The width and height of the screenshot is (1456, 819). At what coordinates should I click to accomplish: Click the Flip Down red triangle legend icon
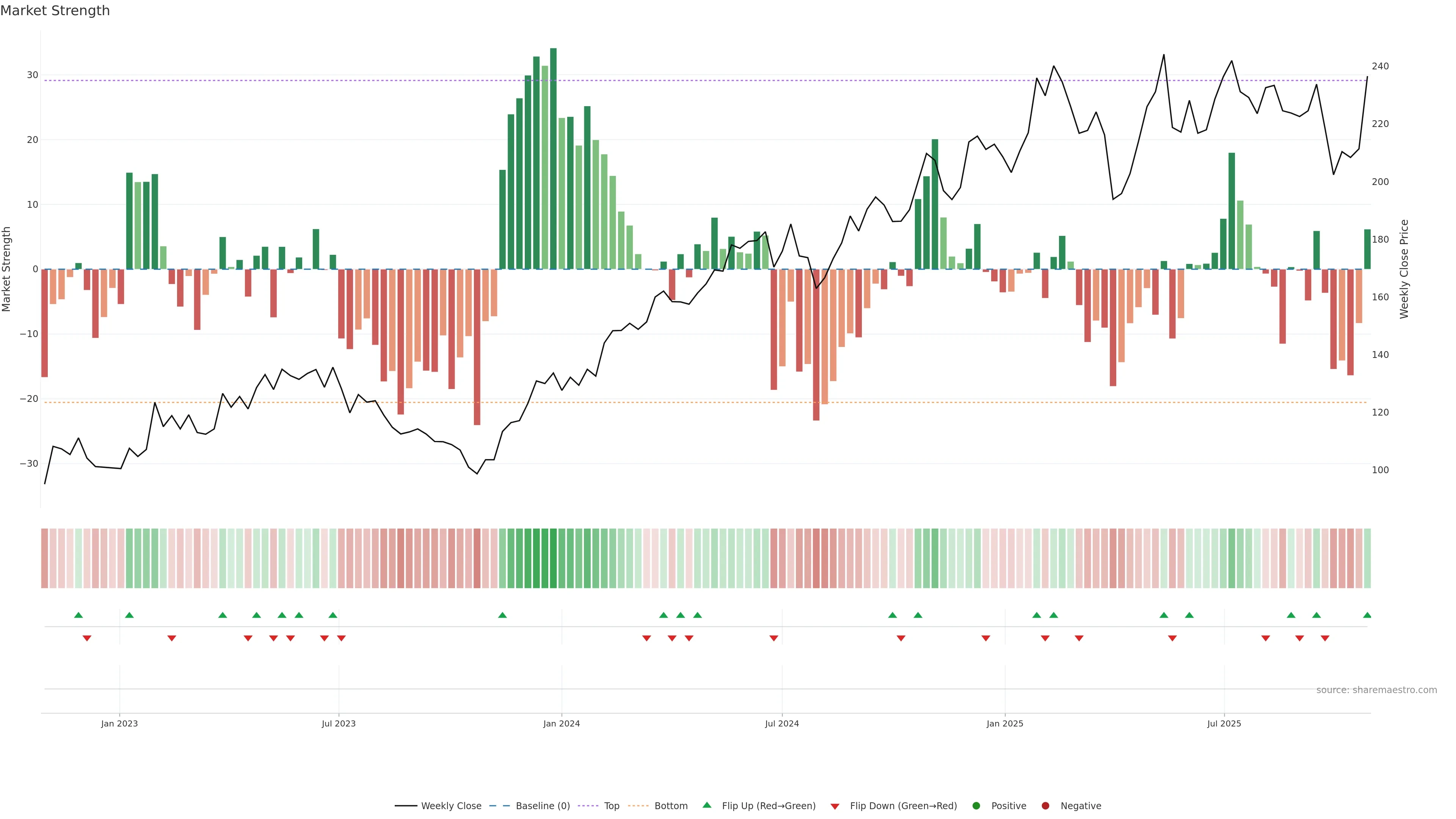click(835, 806)
